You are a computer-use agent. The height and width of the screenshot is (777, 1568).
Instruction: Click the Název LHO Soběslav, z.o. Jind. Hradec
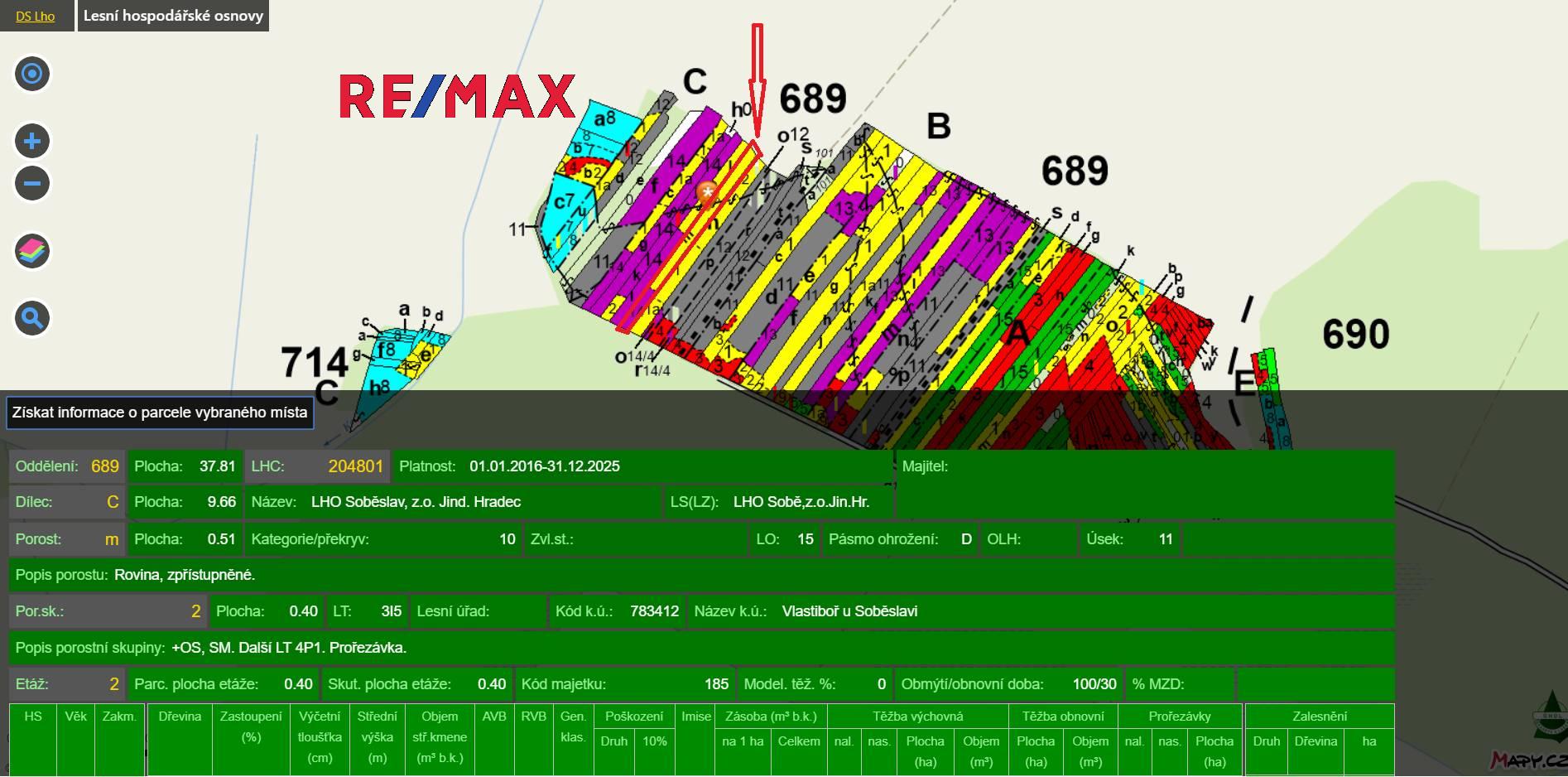(x=416, y=502)
